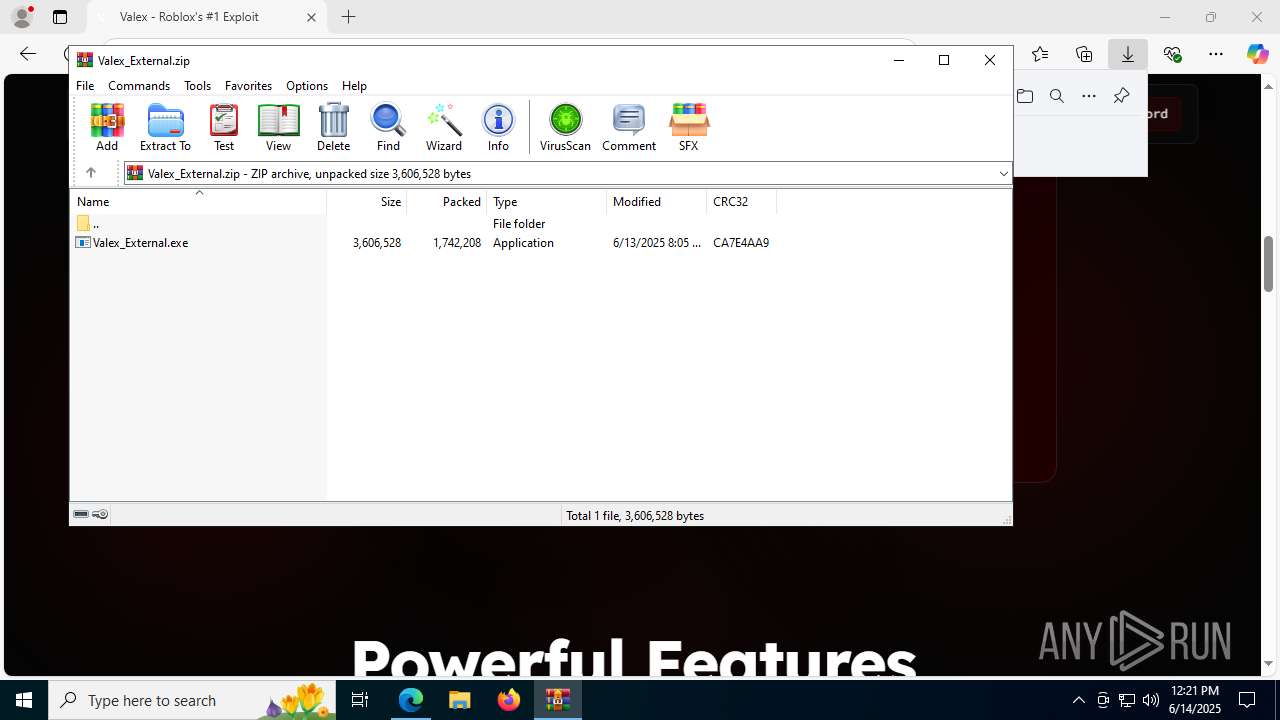Click the WinRAR window title bar icon
1280x720 pixels.
pos(85,60)
